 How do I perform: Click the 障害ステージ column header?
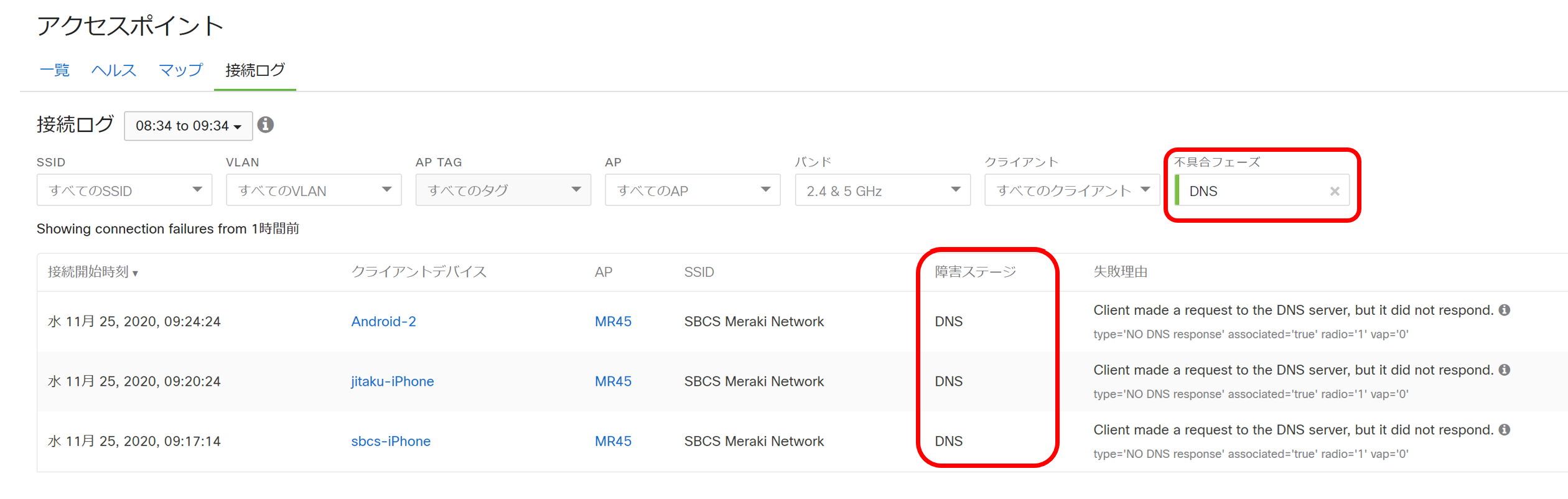[975, 272]
